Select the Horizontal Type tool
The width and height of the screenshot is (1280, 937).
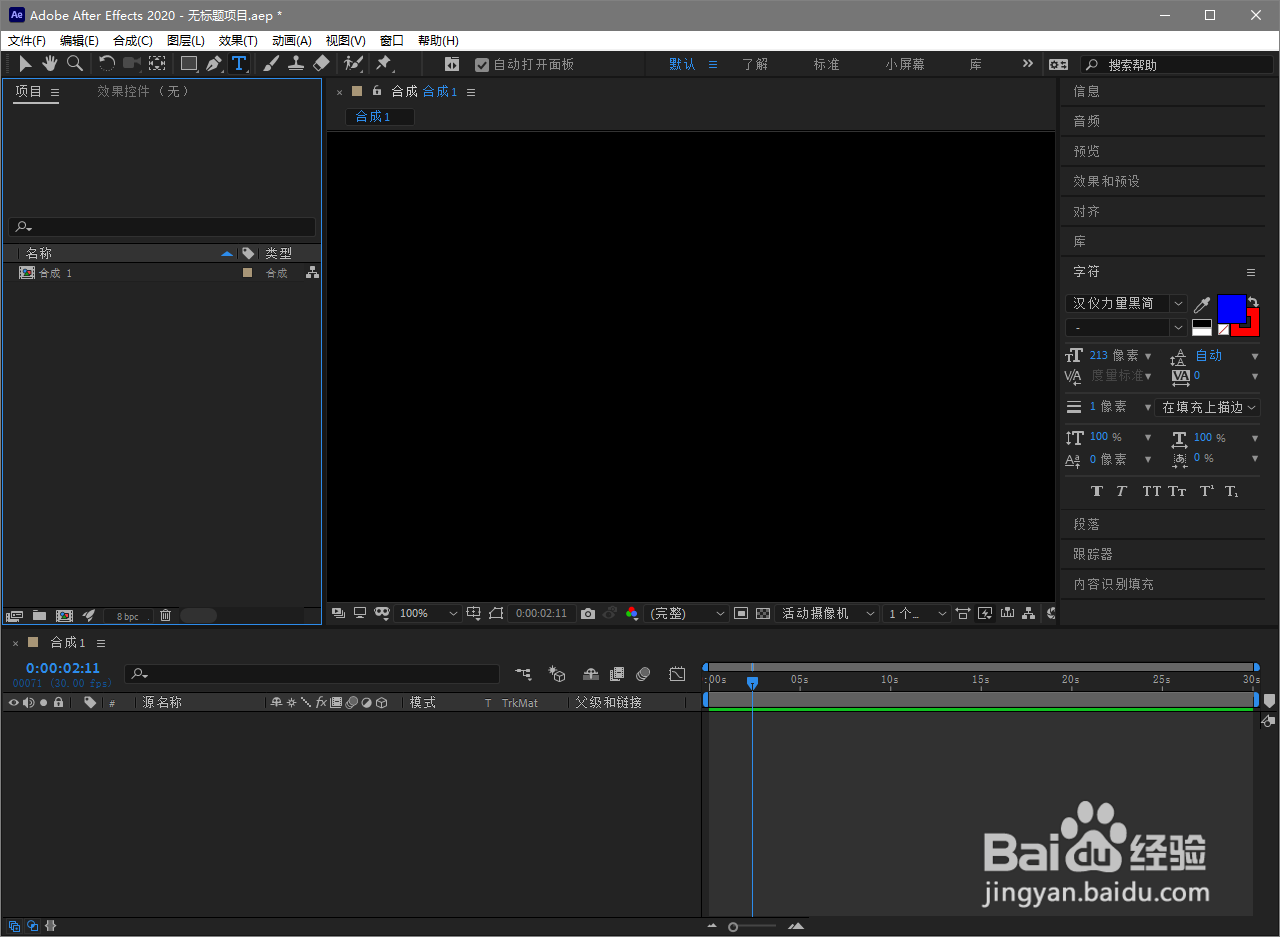pyautogui.click(x=239, y=64)
